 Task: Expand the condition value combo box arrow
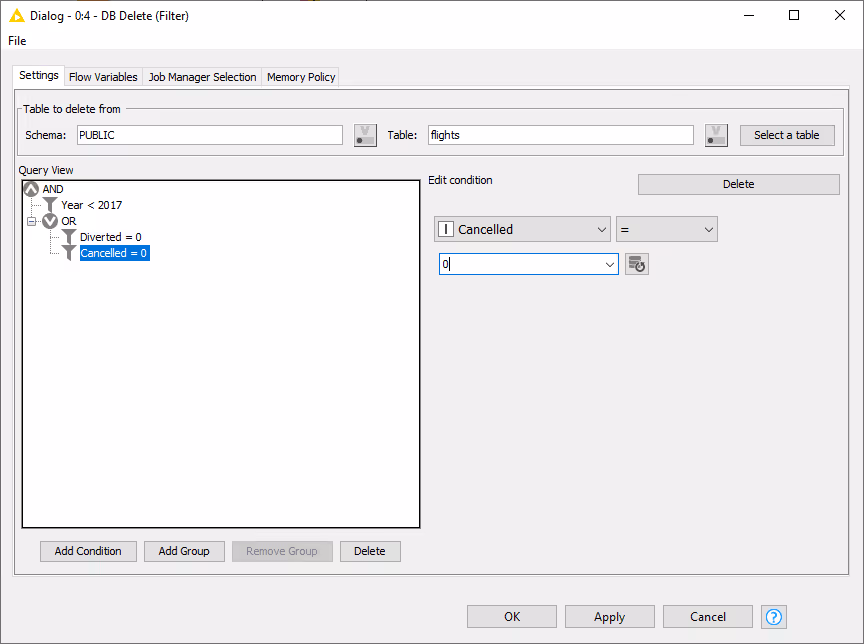point(609,264)
